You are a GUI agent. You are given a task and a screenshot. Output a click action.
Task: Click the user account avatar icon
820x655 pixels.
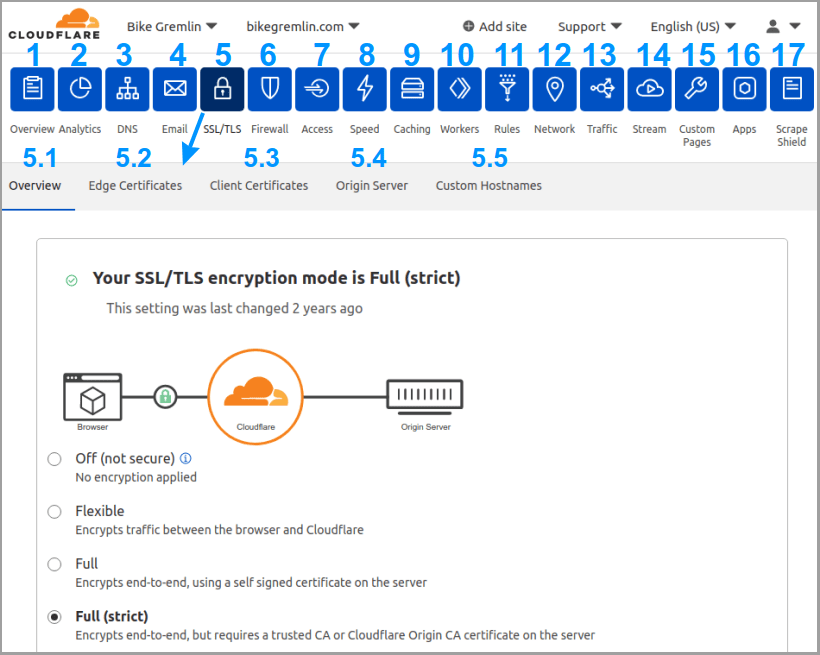point(773,26)
